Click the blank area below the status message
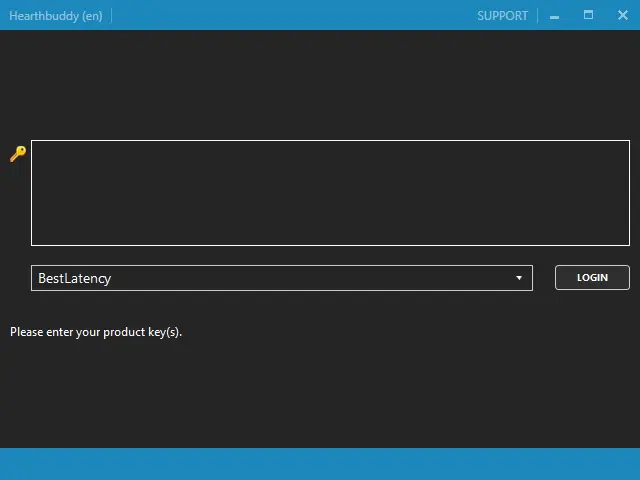The height and width of the screenshot is (480, 640). click(x=320, y=395)
